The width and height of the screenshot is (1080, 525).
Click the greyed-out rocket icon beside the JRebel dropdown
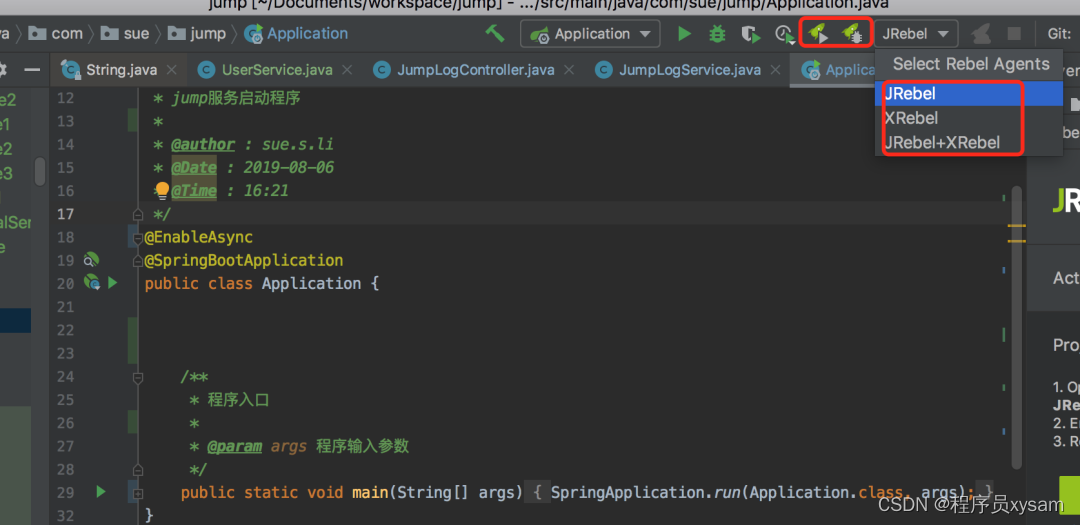coord(981,33)
